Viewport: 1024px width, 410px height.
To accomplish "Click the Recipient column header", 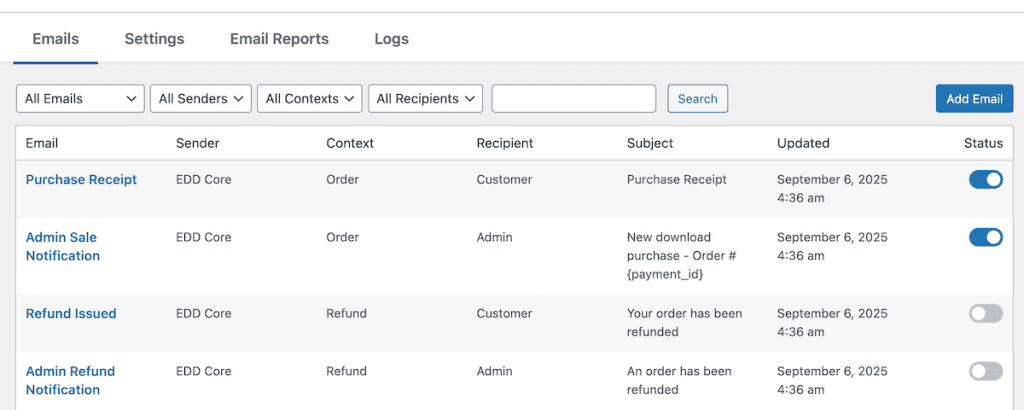I will coord(505,143).
